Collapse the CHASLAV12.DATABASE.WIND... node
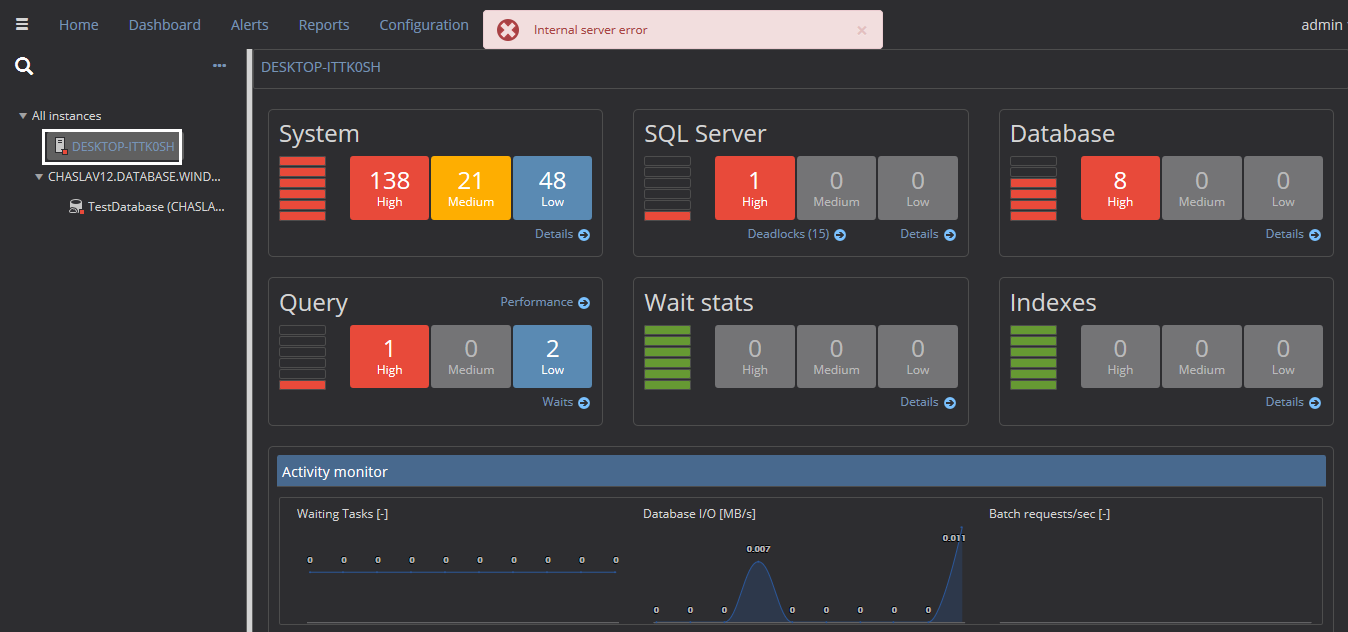1348x632 pixels. 39,177
